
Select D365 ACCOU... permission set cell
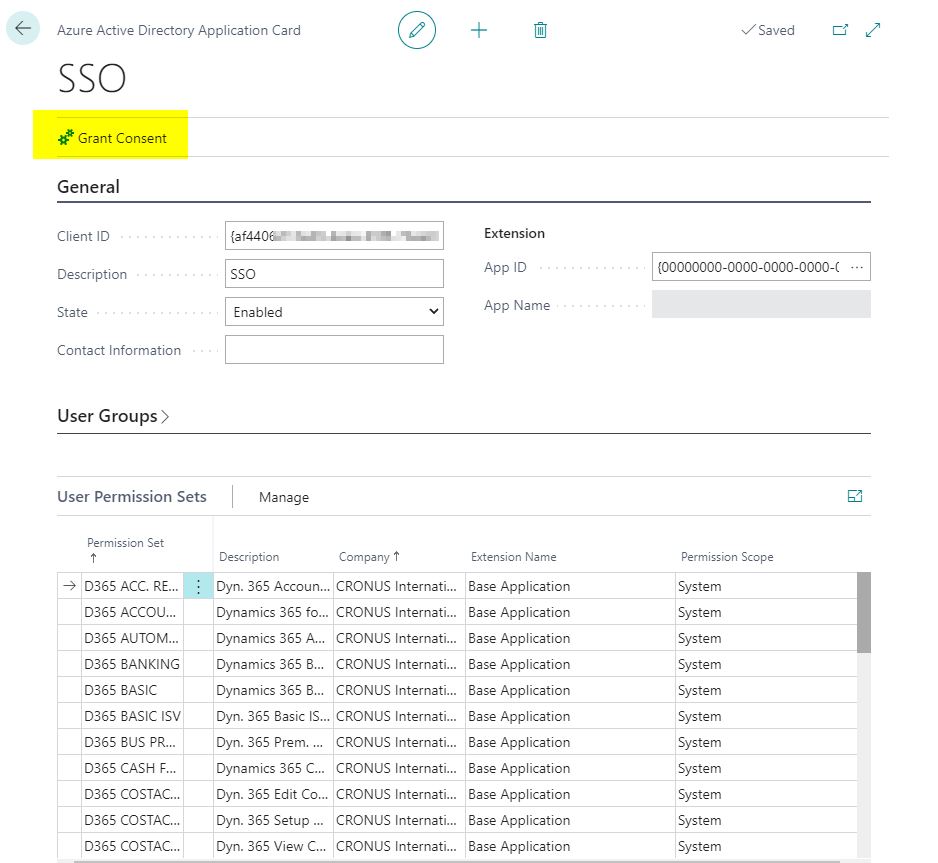coord(132,612)
